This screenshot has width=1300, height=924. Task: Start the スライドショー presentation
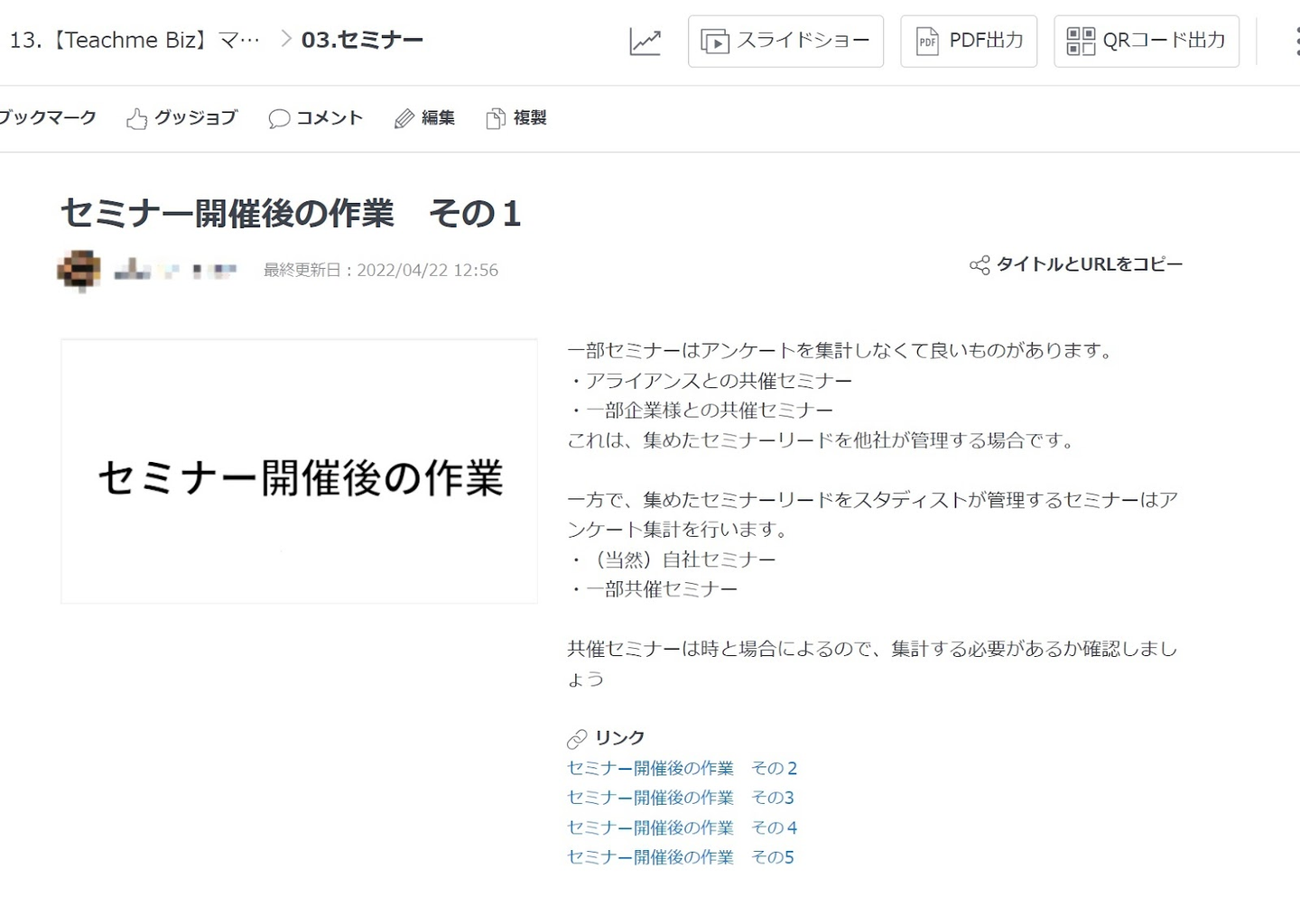coord(785,42)
